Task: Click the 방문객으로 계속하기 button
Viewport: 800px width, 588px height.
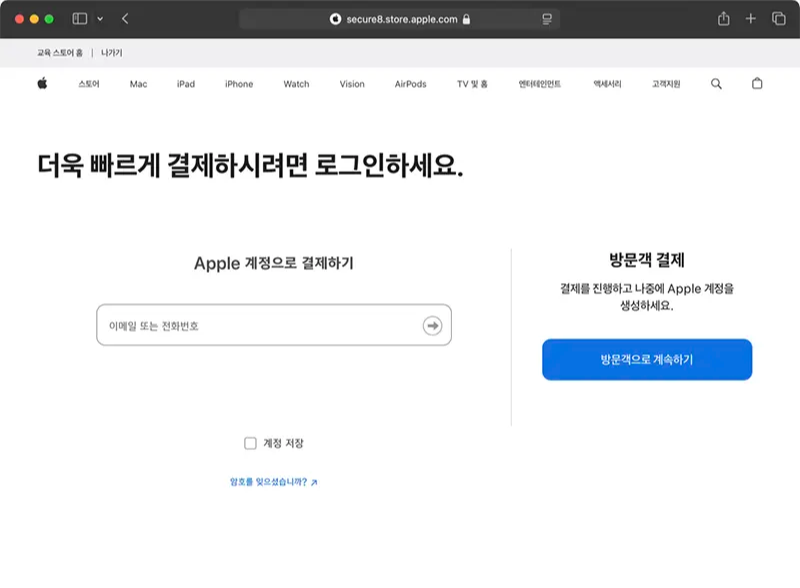Action: [x=646, y=359]
